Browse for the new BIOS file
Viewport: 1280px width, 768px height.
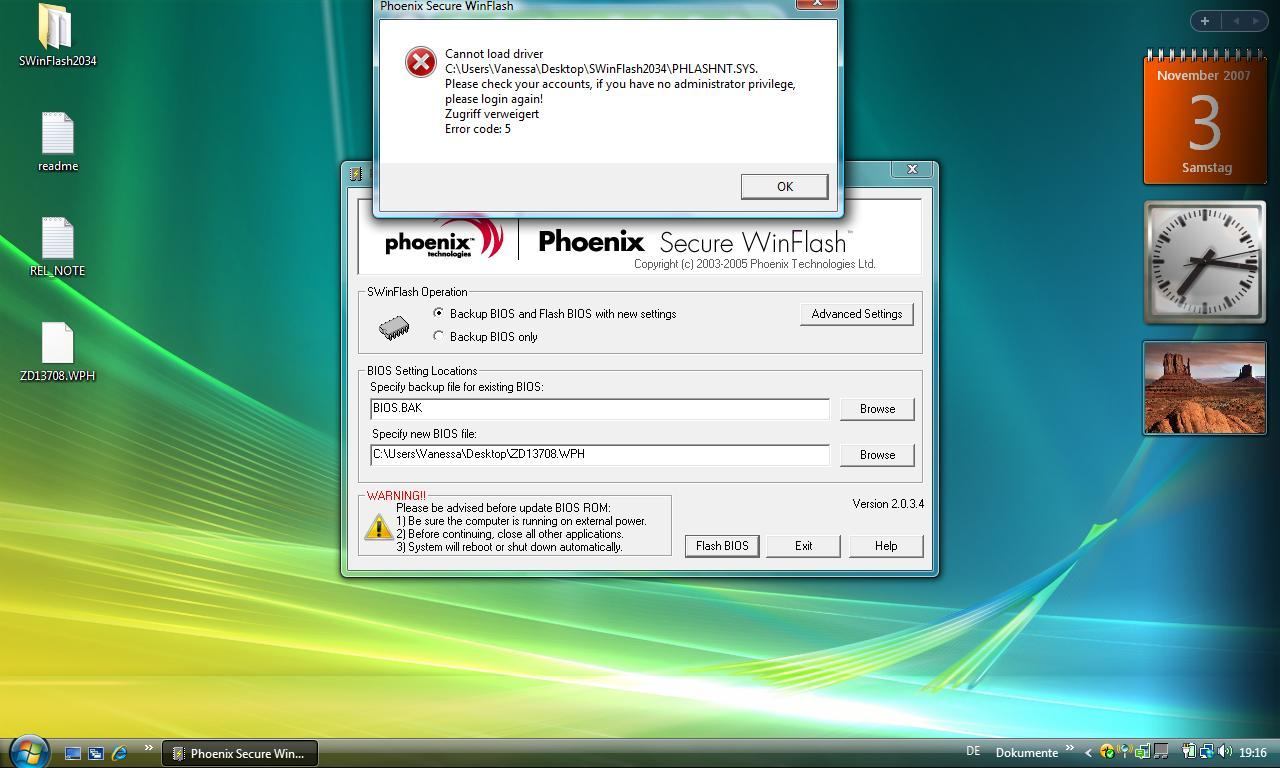(877, 455)
